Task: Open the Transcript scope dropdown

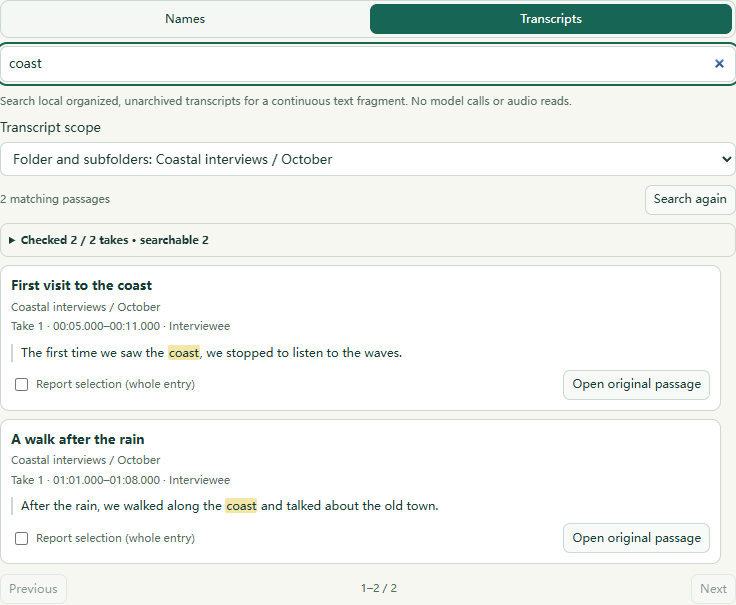Action: pos(368,159)
